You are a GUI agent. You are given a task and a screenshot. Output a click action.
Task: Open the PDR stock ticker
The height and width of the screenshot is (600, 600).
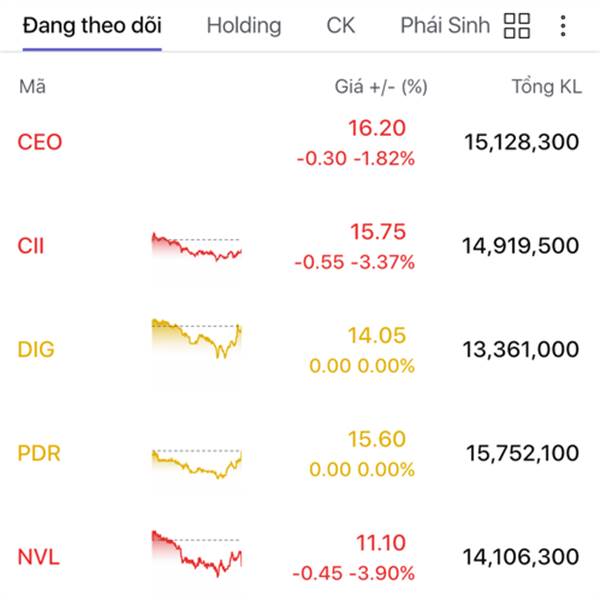pyautogui.click(x=39, y=454)
